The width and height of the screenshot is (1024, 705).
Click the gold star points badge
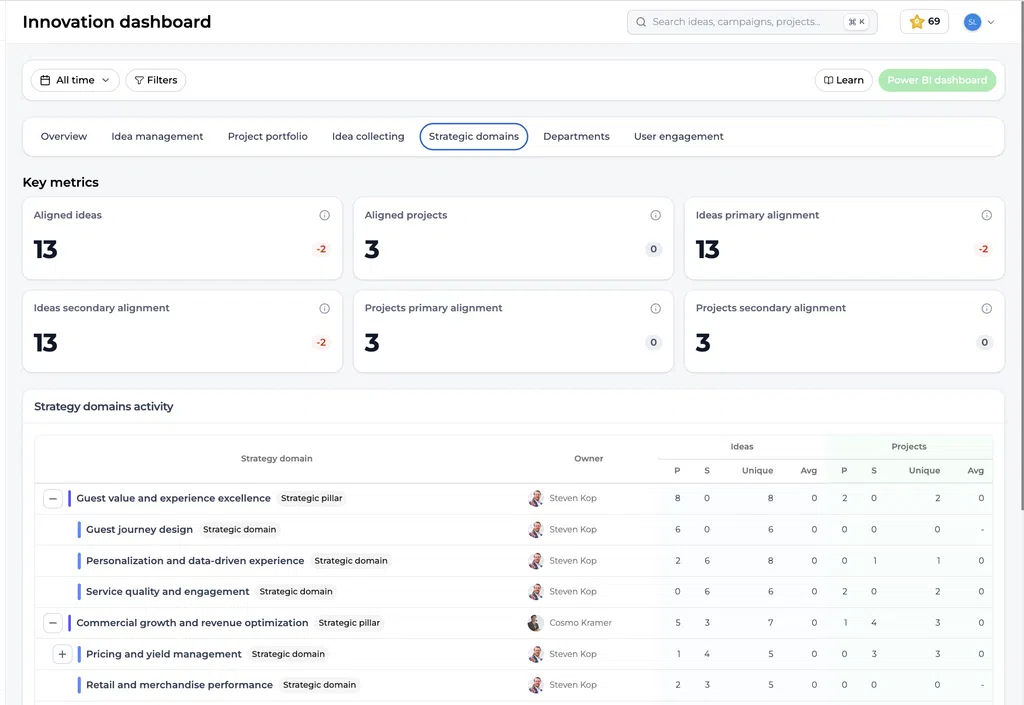[x=924, y=22]
